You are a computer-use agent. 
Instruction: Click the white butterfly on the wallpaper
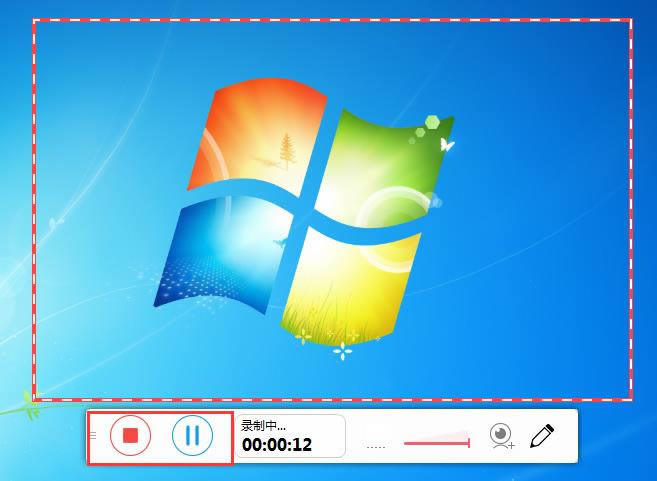447,145
